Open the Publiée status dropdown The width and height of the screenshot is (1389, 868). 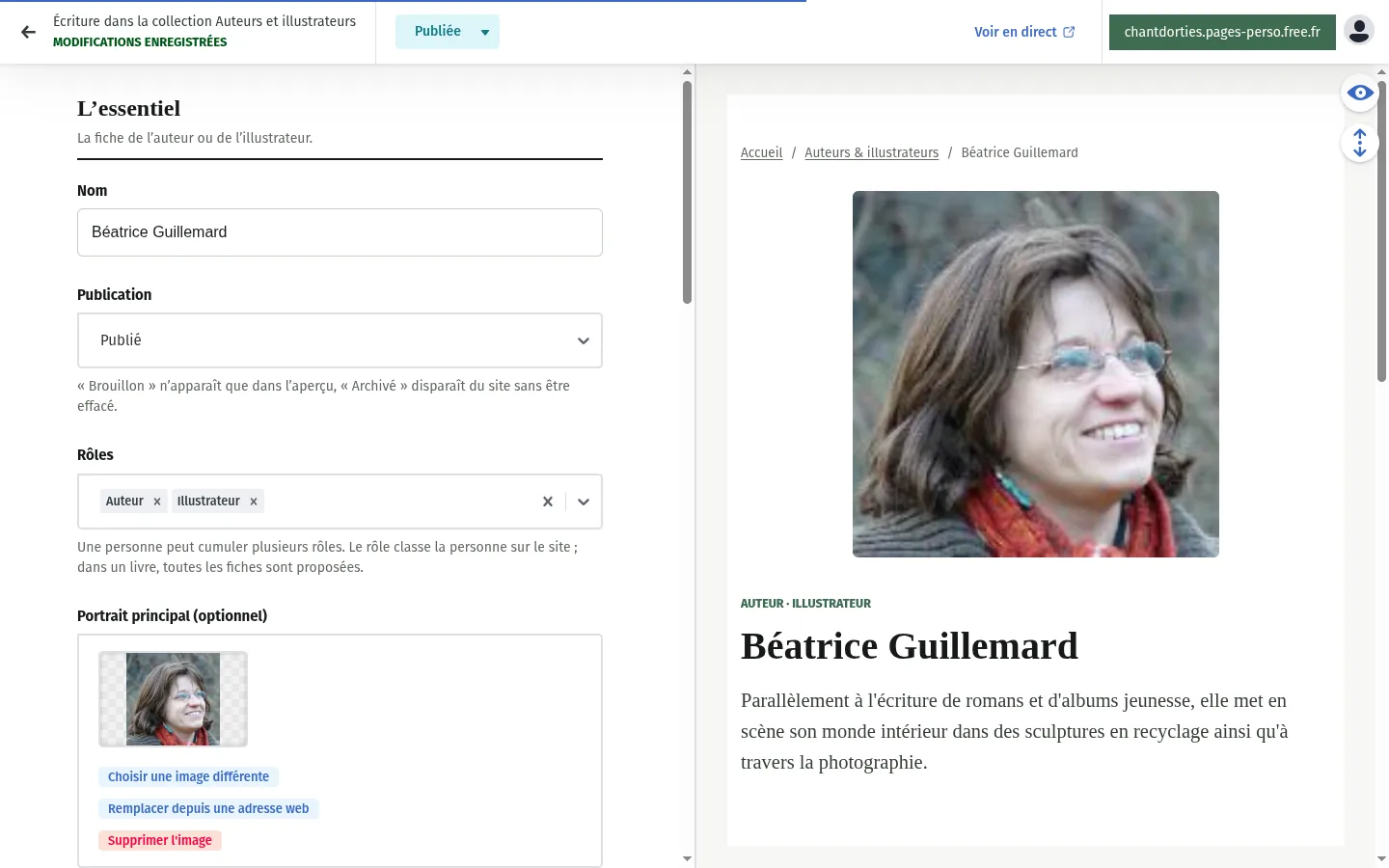[448, 32]
